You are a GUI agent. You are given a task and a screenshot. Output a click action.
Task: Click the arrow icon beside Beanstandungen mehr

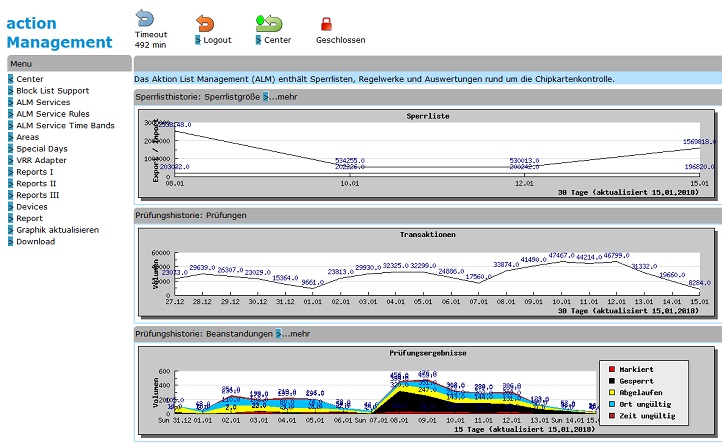pos(279,333)
